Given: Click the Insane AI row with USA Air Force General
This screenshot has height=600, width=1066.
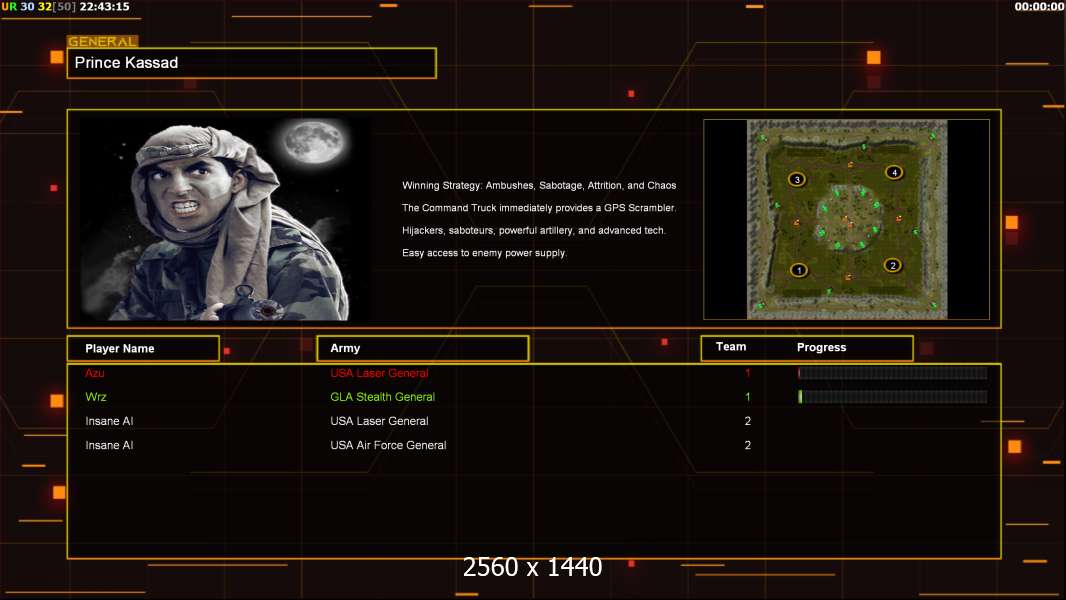Looking at the screenshot, I should [x=534, y=445].
